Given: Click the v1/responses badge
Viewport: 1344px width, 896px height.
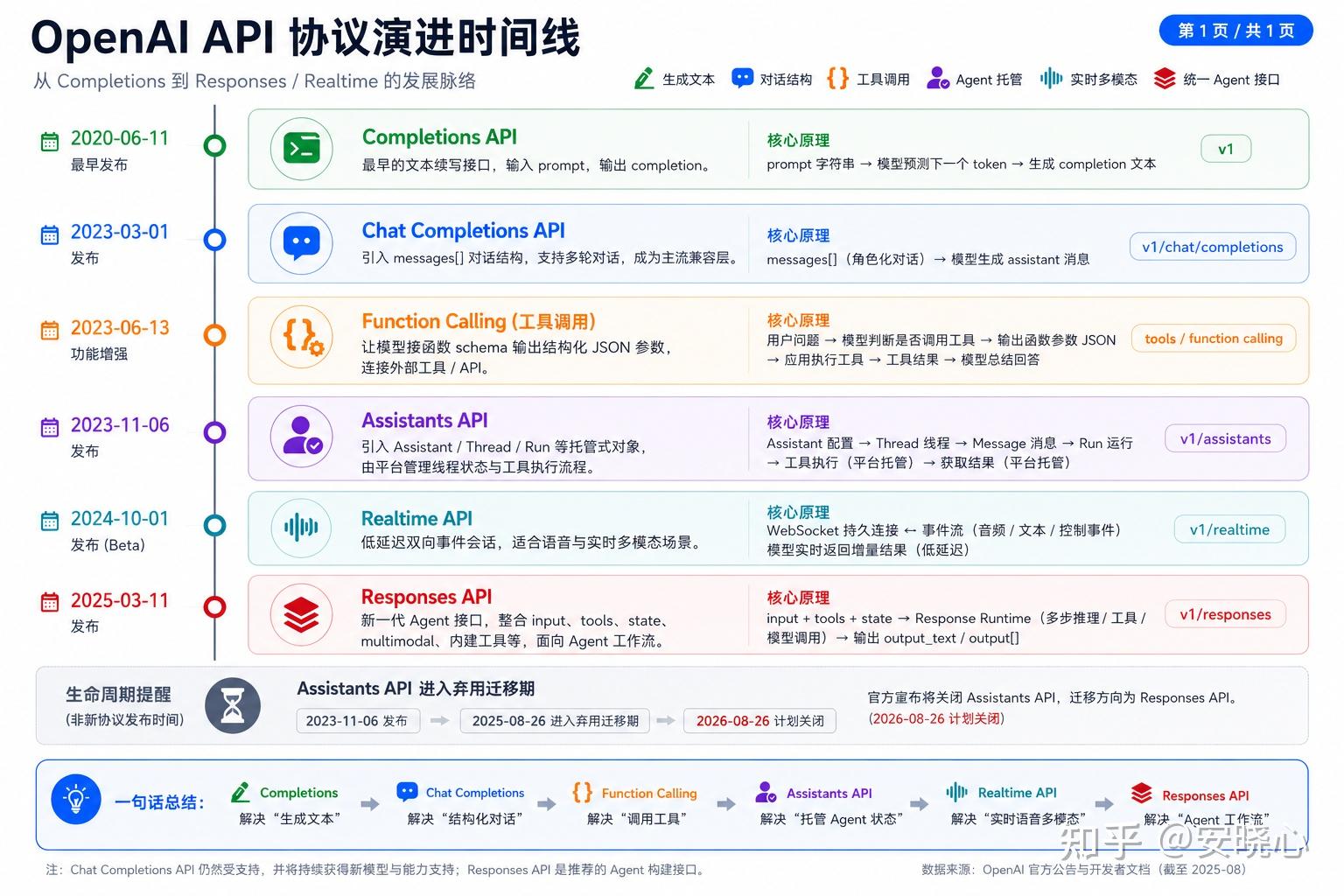Looking at the screenshot, I should coord(1225,614).
